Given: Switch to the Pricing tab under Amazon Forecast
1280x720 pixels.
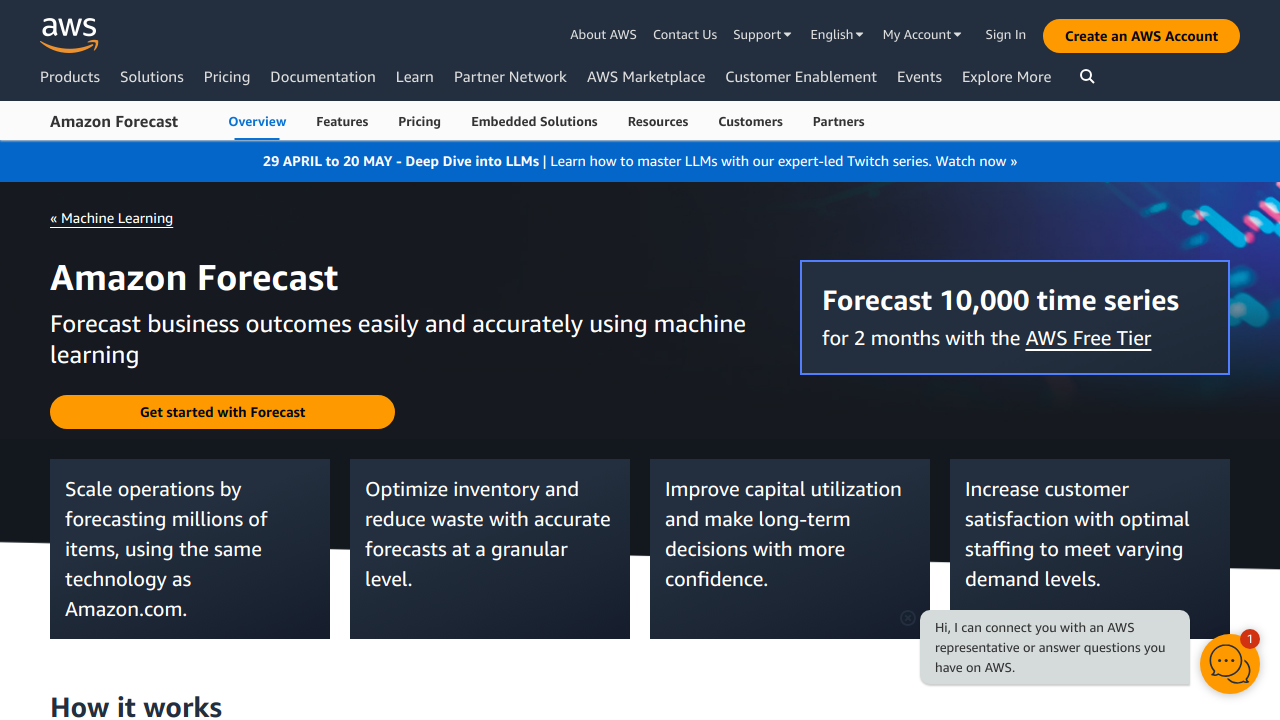Looking at the screenshot, I should (x=419, y=122).
